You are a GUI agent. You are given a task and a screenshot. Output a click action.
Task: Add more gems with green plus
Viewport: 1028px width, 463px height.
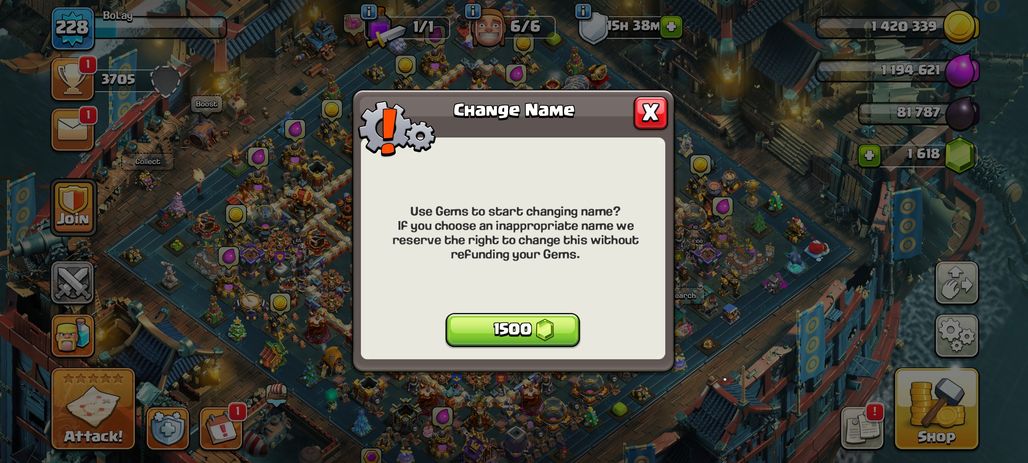click(x=869, y=156)
